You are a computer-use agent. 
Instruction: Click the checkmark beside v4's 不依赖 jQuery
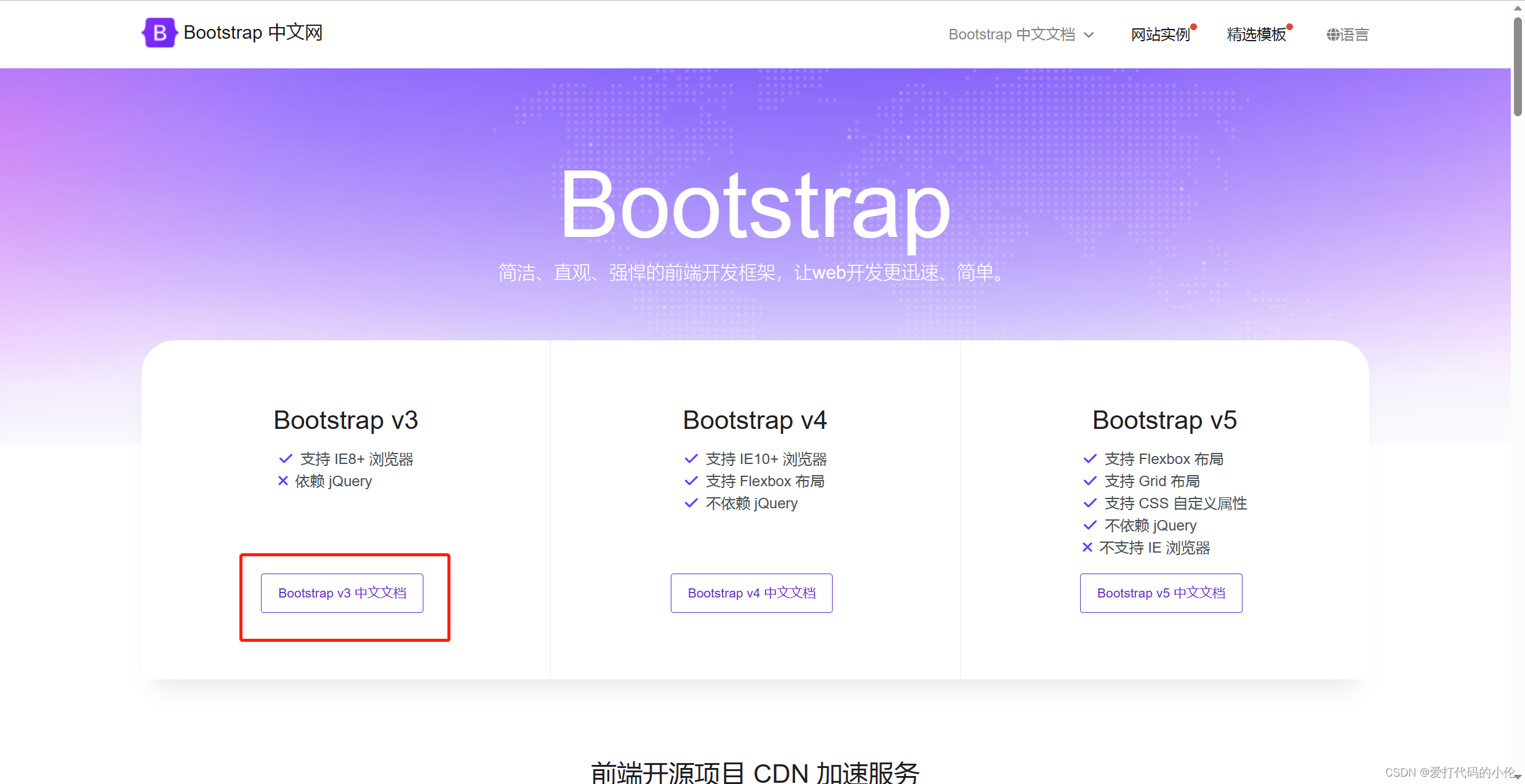click(691, 503)
